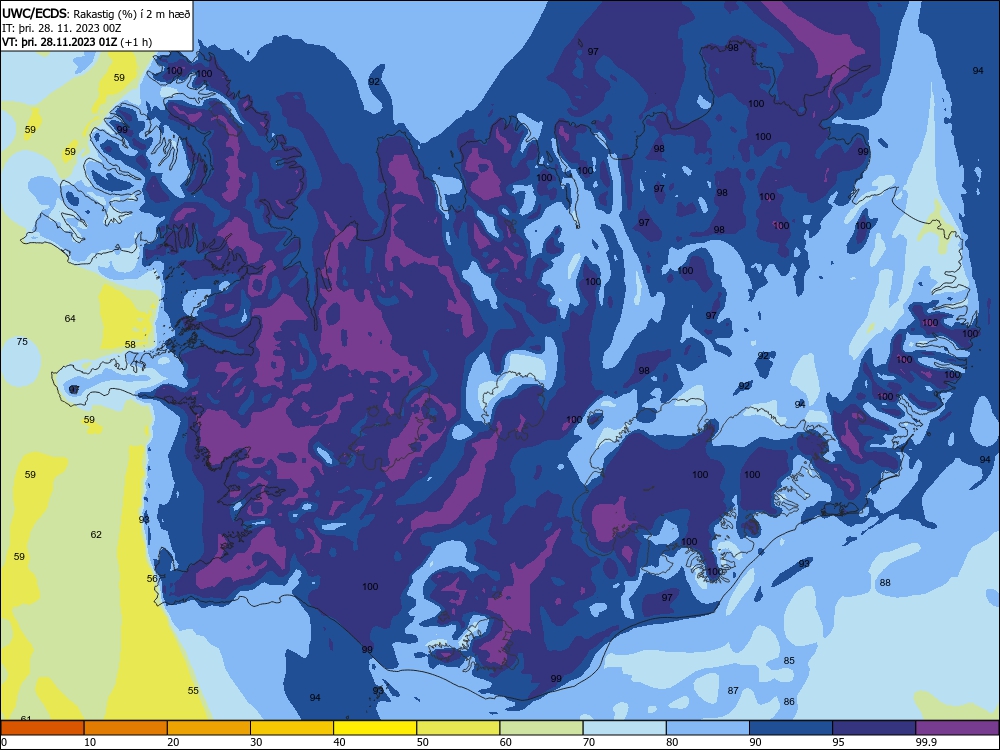The height and width of the screenshot is (750, 1000).
Task: Click the valid time line 'VT: þri. 28.11.2023 01Z'
Action: click(x=61, y=42)
